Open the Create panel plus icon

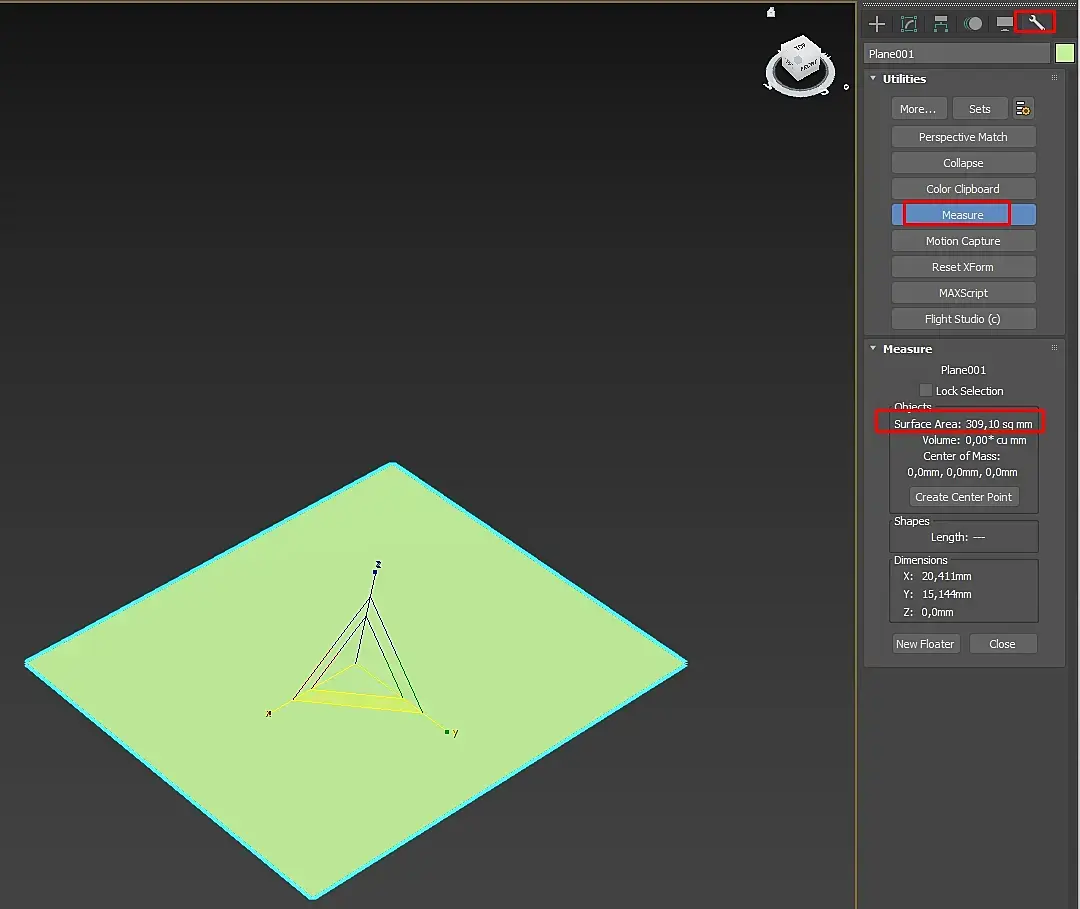tap(877, 24)
